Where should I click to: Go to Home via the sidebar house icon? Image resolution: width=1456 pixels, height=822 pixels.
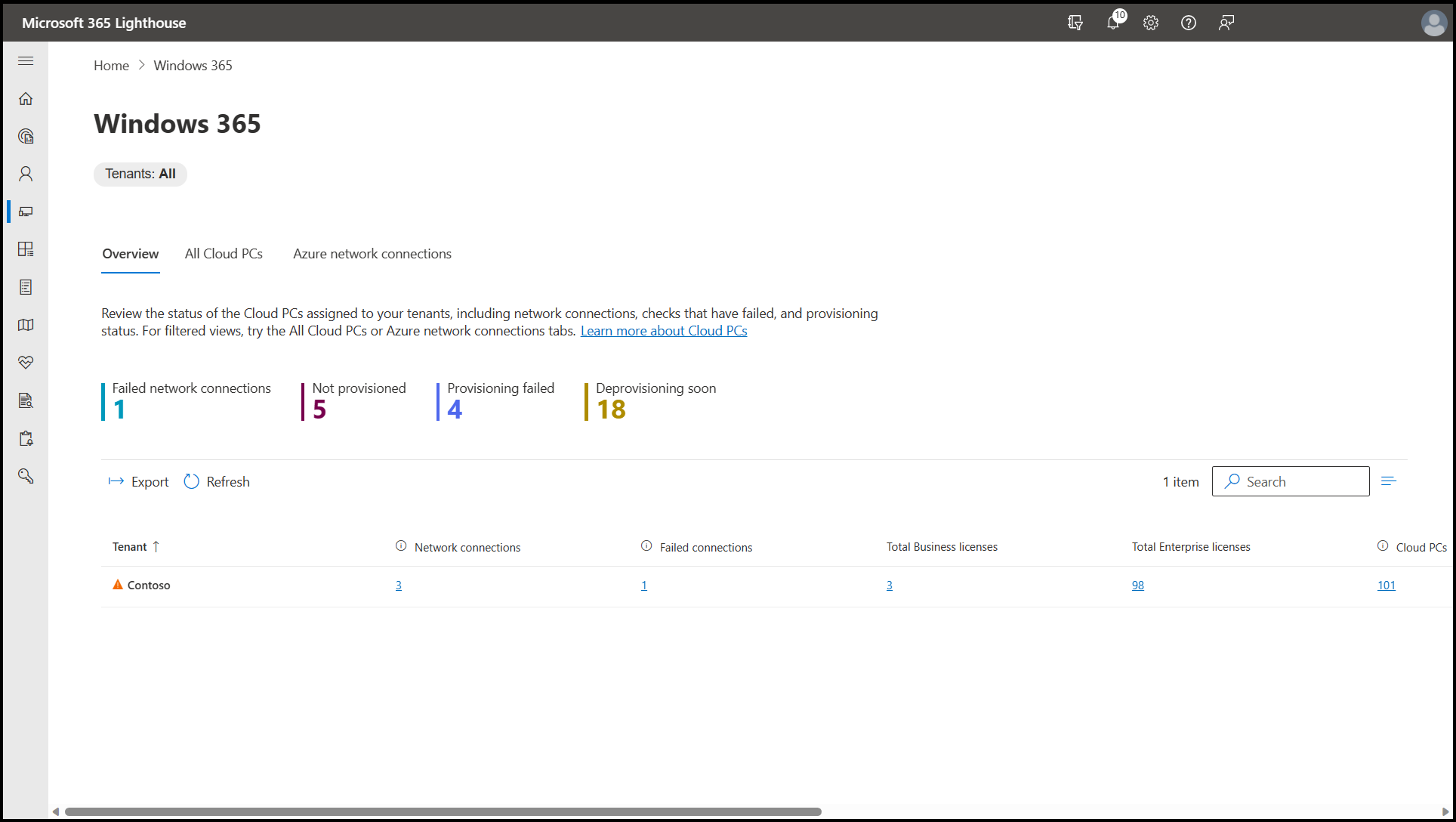26,99
